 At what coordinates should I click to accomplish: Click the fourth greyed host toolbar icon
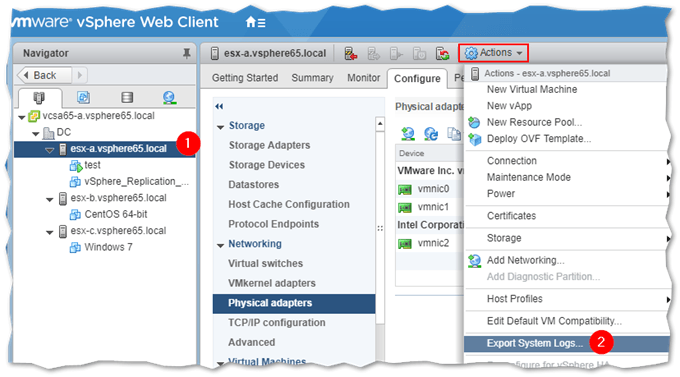(x=419, y=54)
